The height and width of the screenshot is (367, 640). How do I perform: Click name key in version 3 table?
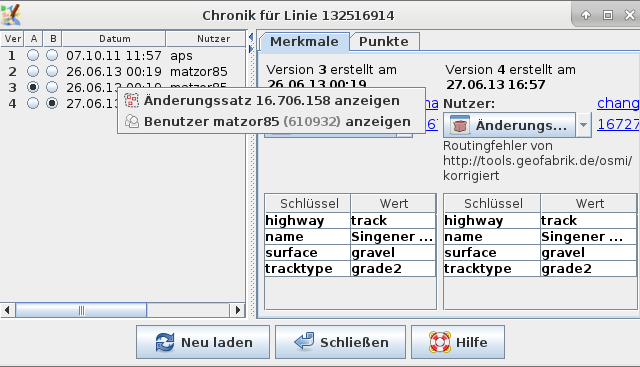coord(307,237)
